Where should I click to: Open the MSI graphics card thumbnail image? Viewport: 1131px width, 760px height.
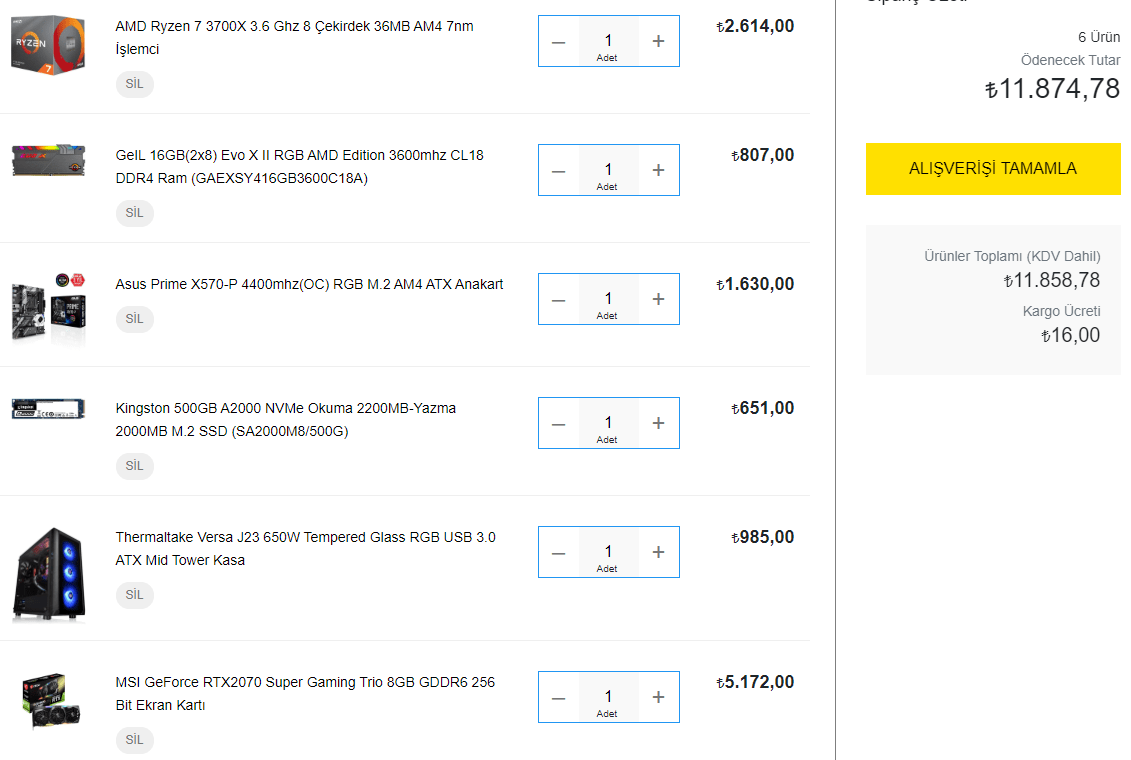pyautogui.click(x=48, y=701)
